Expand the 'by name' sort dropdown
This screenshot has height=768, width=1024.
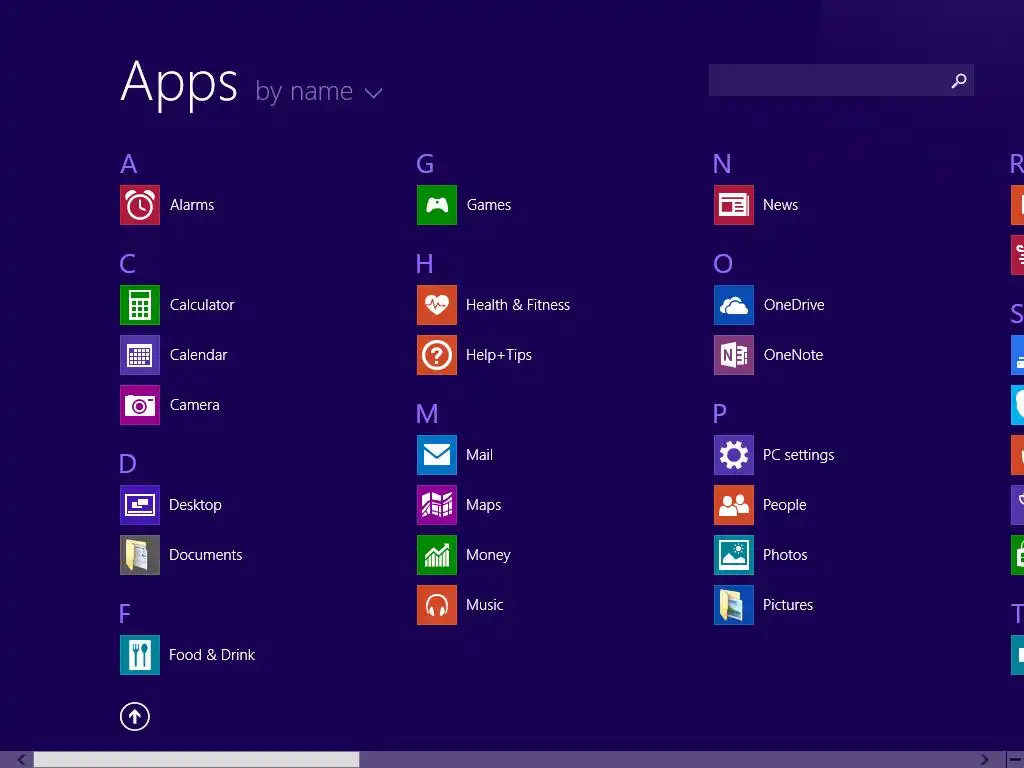tap(319, 91)
